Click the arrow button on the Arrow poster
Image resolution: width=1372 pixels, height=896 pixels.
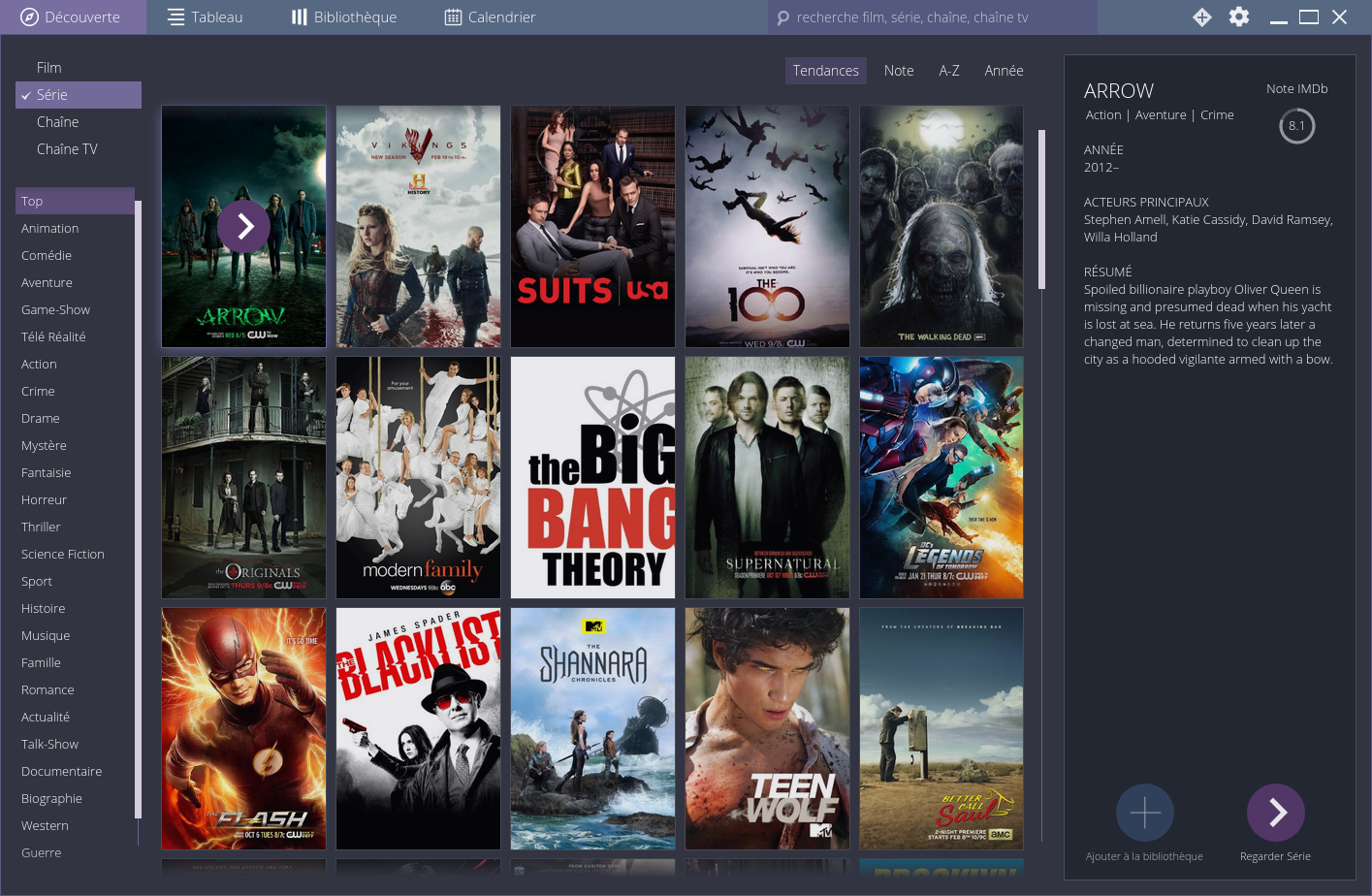243,226
